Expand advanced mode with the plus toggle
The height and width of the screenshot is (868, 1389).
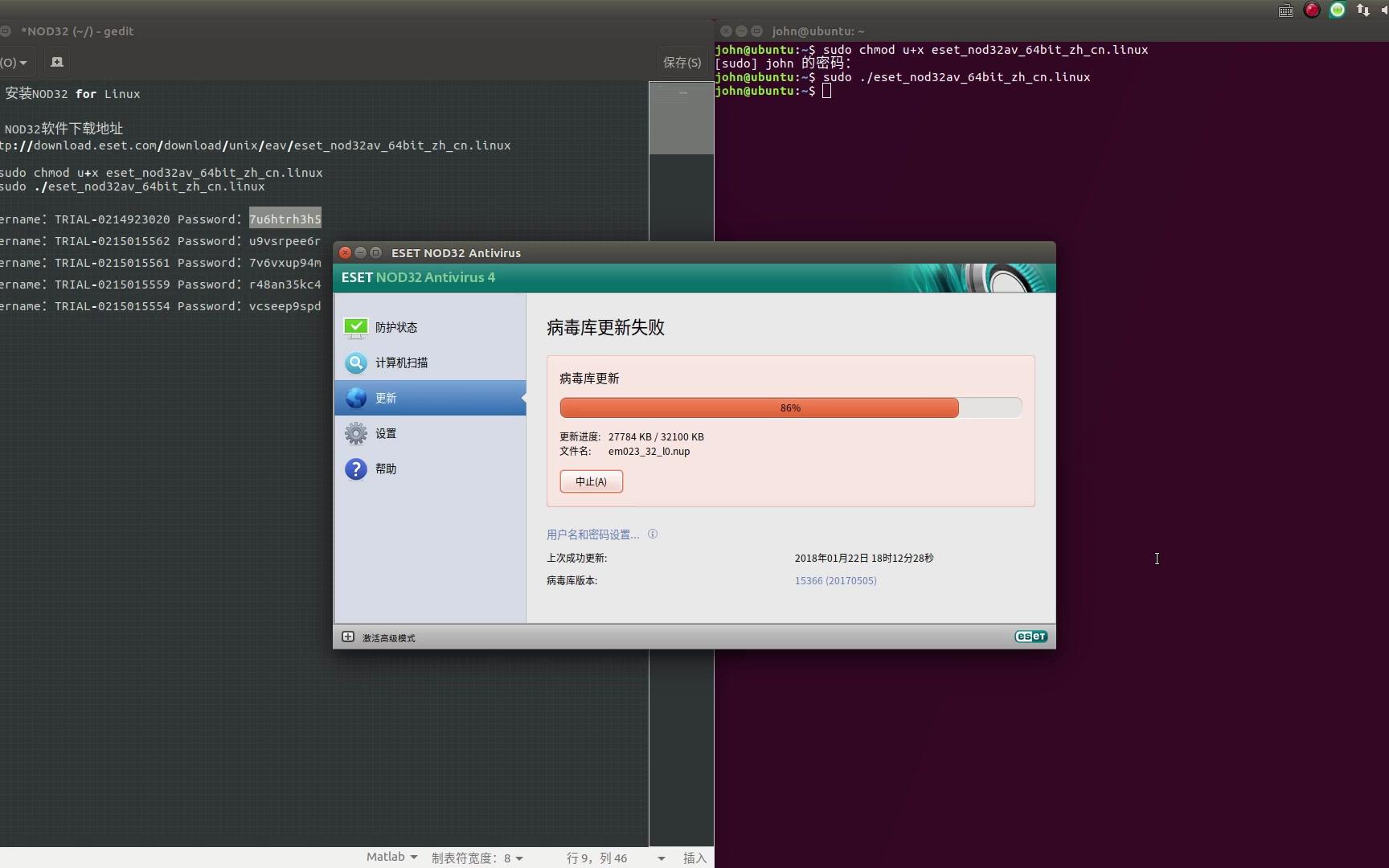pyautogui.click(x=348, y=637)
